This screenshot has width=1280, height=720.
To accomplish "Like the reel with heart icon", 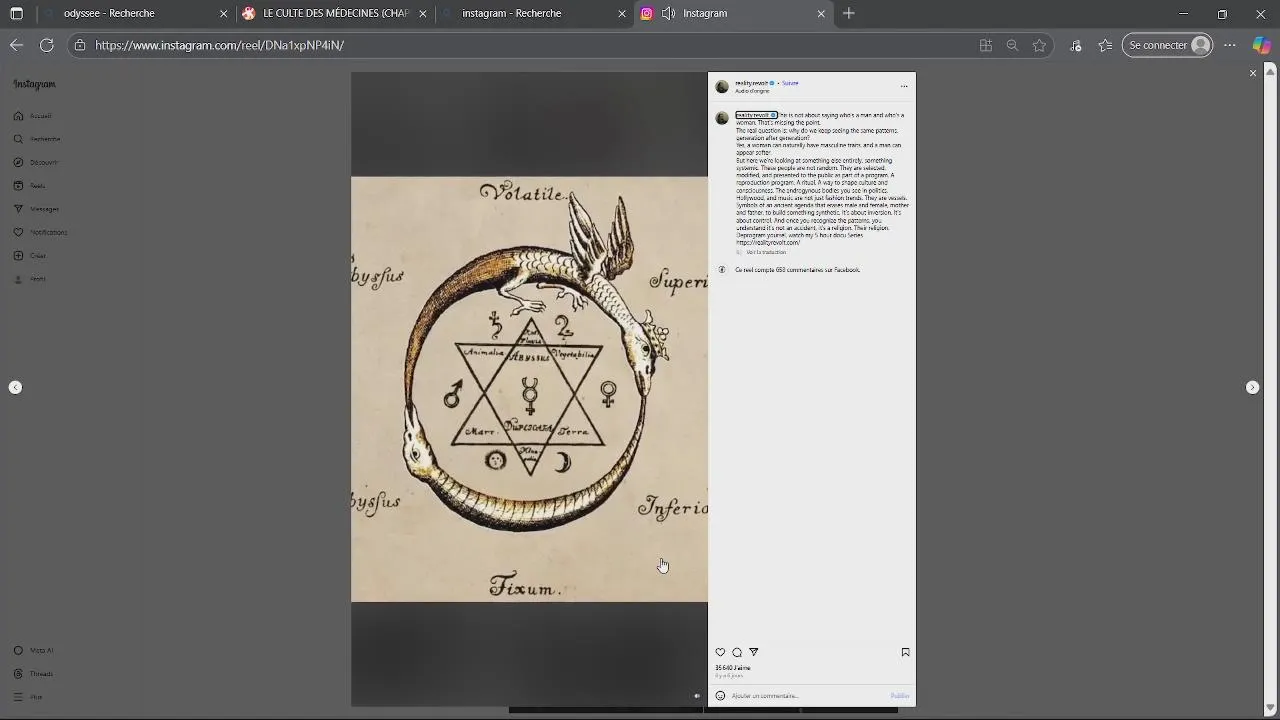I will [x=720, y=652].
